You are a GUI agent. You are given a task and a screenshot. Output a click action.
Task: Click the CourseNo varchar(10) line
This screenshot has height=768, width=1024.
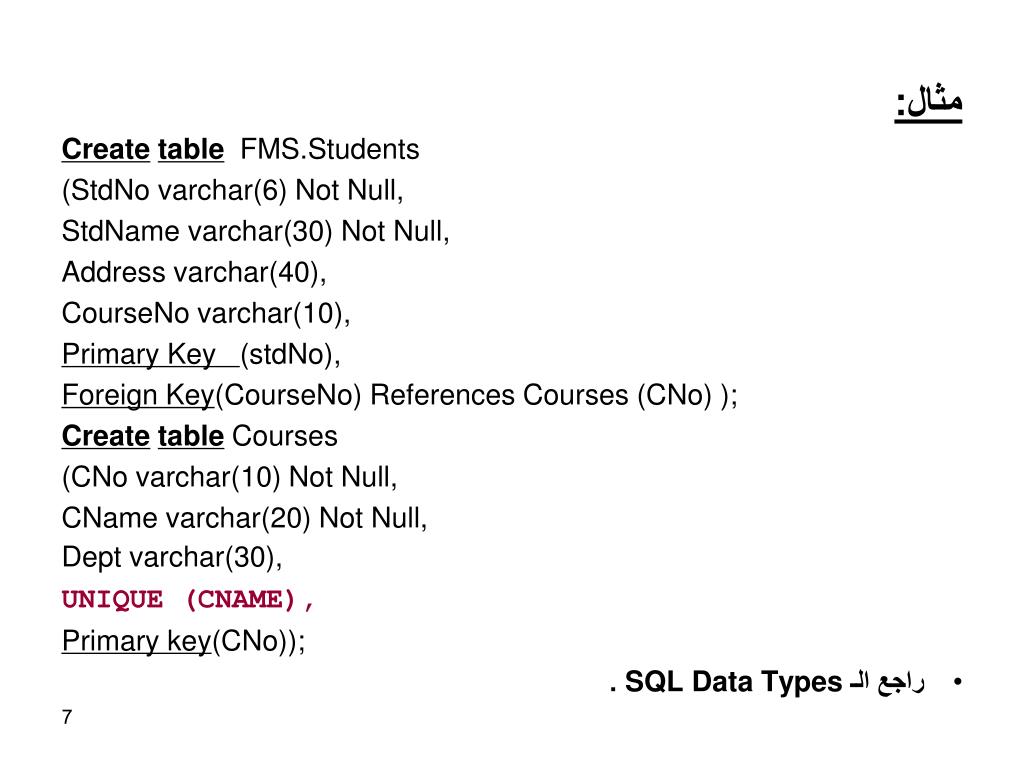[206, 313]
